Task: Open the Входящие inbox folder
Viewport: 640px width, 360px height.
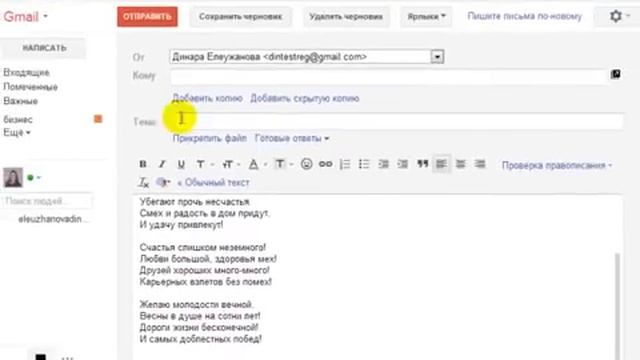Action: pyautogui.click(x=27, y=73)
